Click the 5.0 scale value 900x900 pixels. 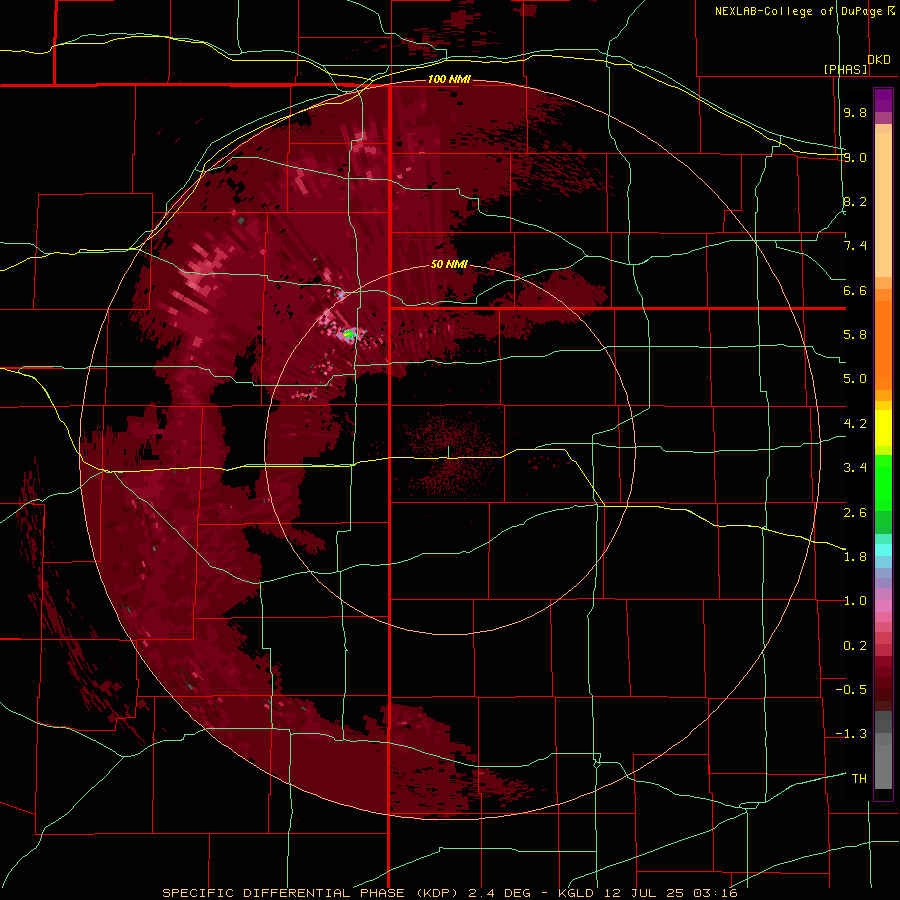click(855, 379)
